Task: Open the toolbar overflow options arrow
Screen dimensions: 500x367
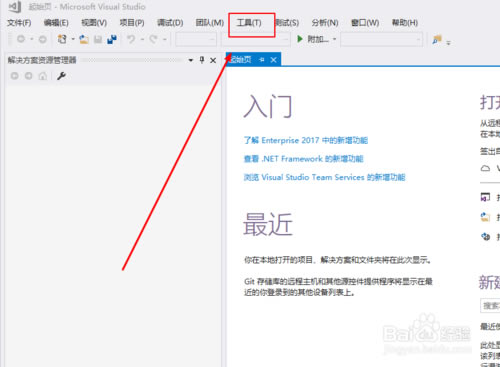Action: (x=449, y=43)
